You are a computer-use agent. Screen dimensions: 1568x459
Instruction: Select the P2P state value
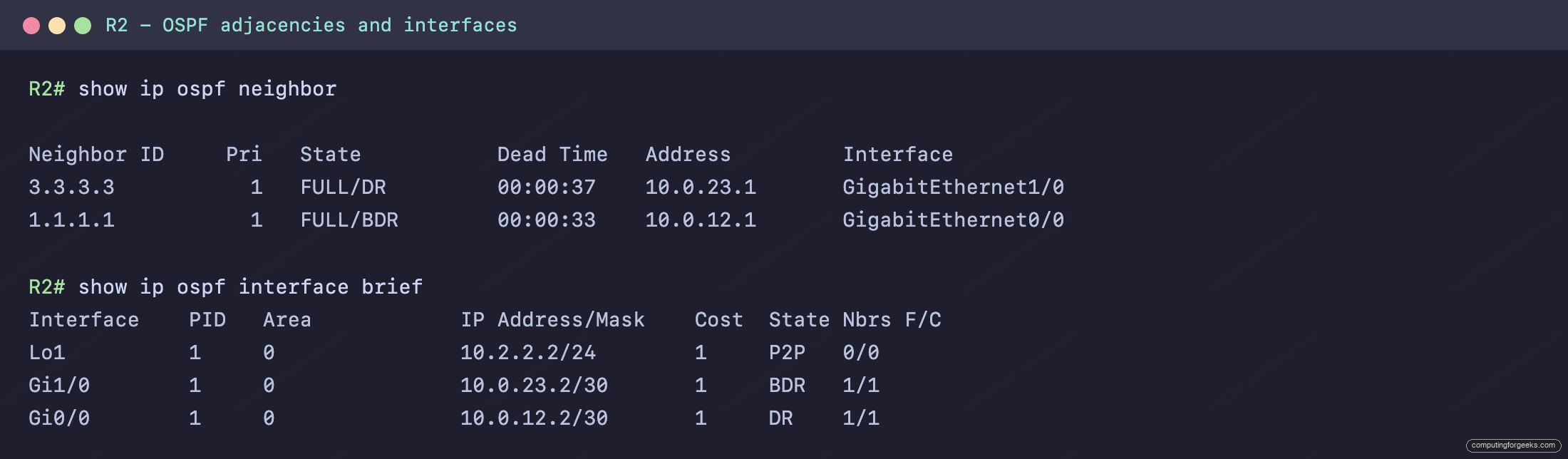pos(787,353)
